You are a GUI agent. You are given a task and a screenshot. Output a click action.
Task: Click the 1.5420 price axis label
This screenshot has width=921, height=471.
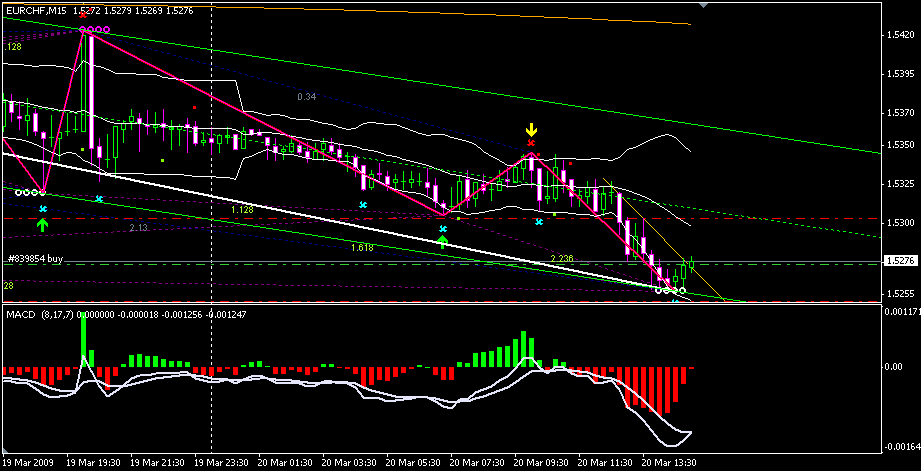[x=900, y=36]
